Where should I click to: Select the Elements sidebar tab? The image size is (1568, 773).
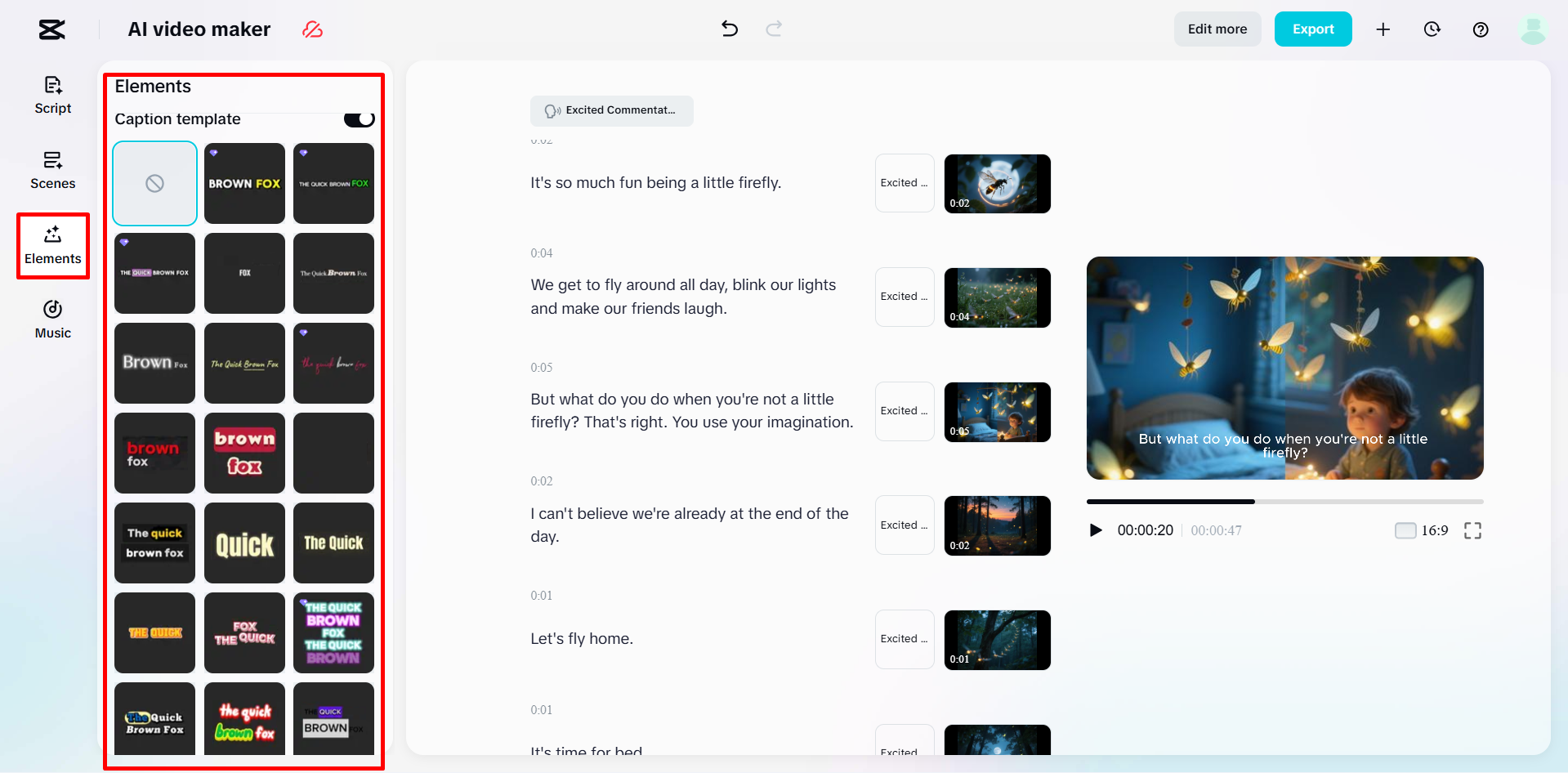pos(53,246)
